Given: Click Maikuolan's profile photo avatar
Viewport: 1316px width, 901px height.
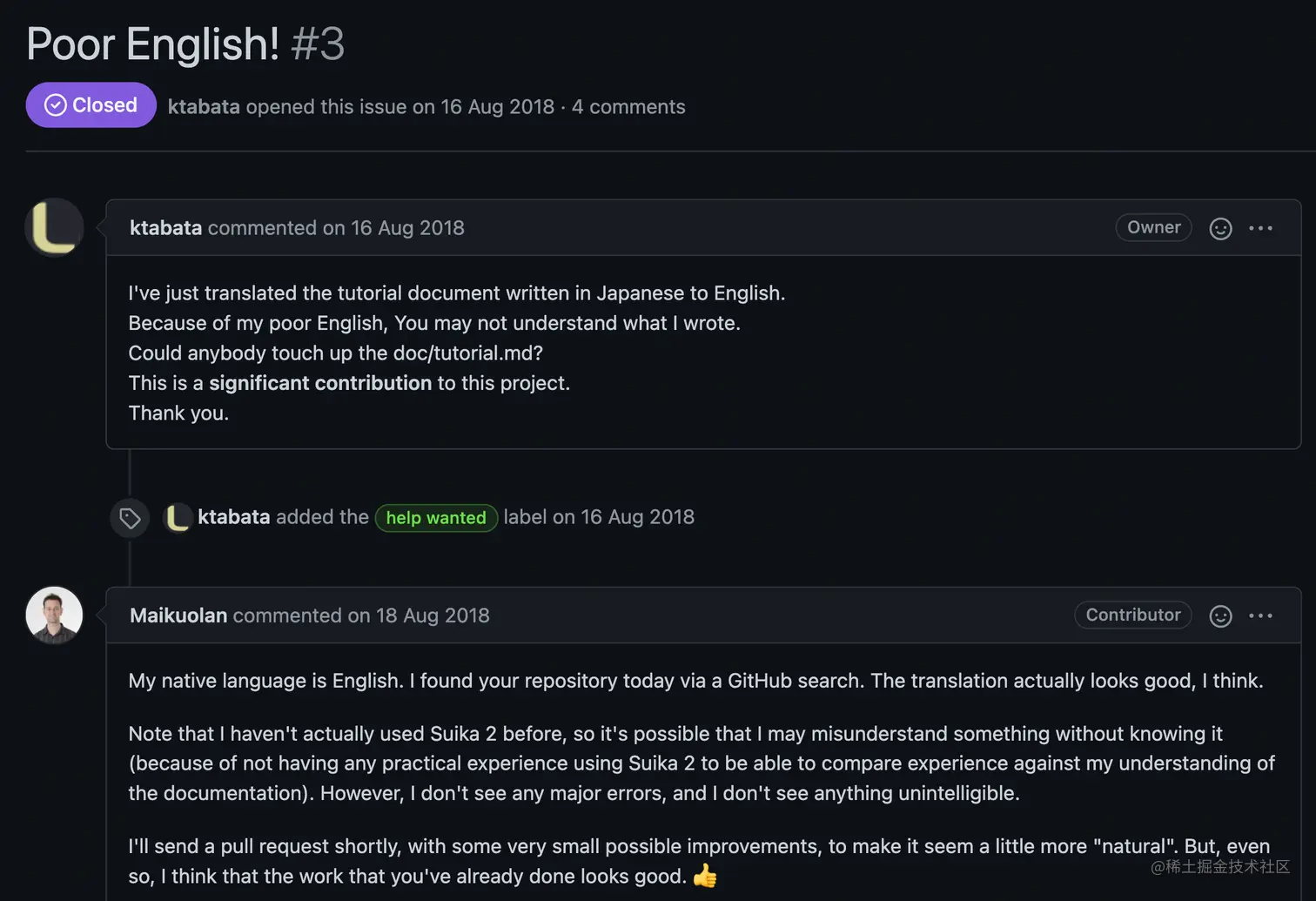Looking at the screenshot, I should [x=54, y=615].
